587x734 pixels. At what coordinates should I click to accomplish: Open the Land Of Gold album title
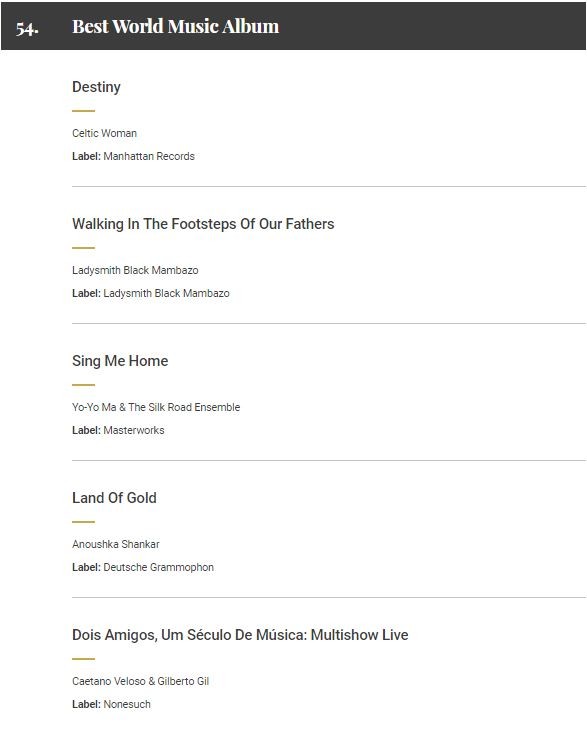pyautogui.click(x=114, y=498)
